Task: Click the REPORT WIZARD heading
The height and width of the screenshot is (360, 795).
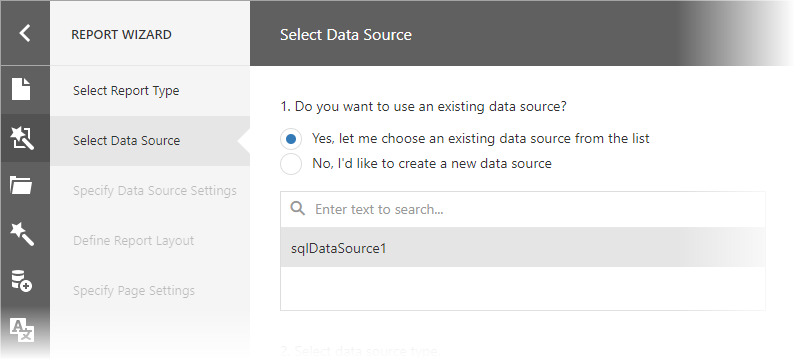Action: pos(121,34)
